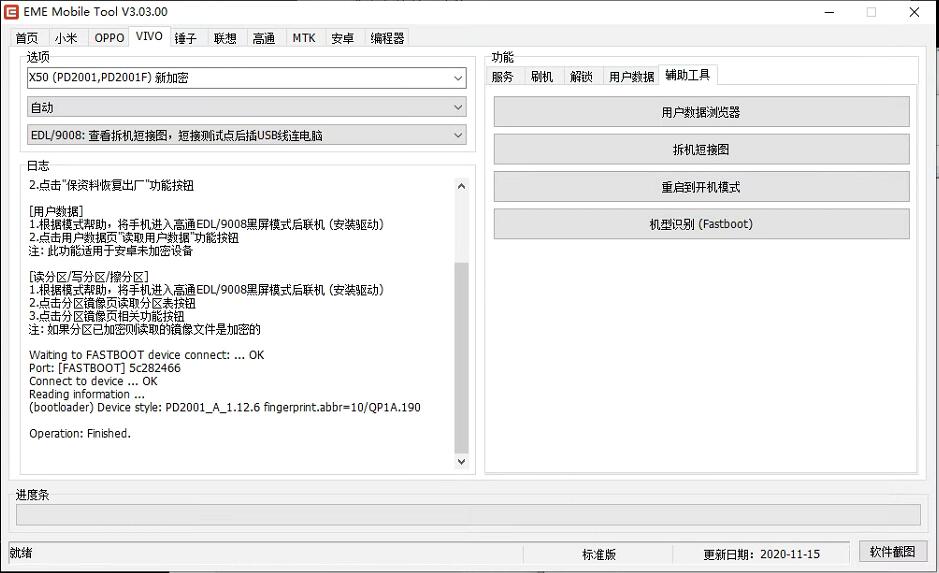Open the 刷机 function tab
The width and height of the screenshot is (939, 573).
coord(542,77)
